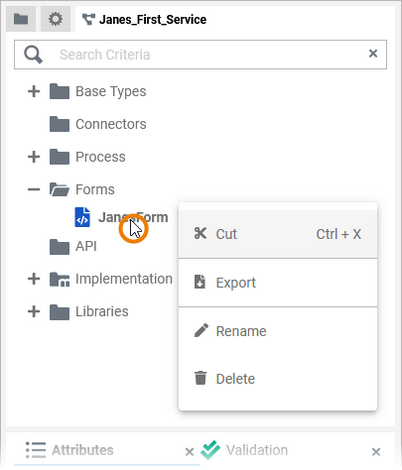
Task: Click the Implementation folder icon
Action: tap(59, 279)
